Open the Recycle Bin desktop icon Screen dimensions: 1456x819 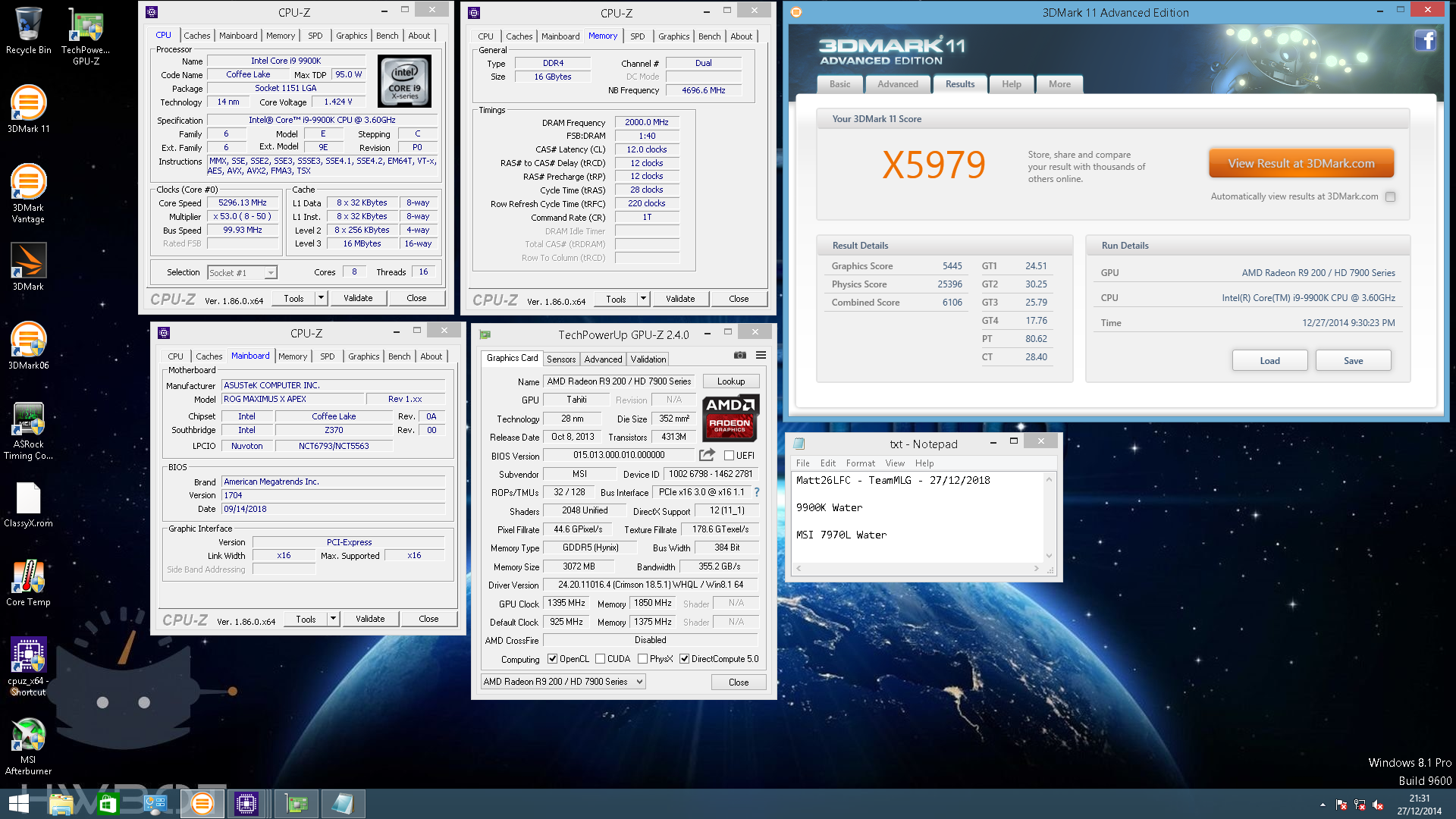pos(28,30)
